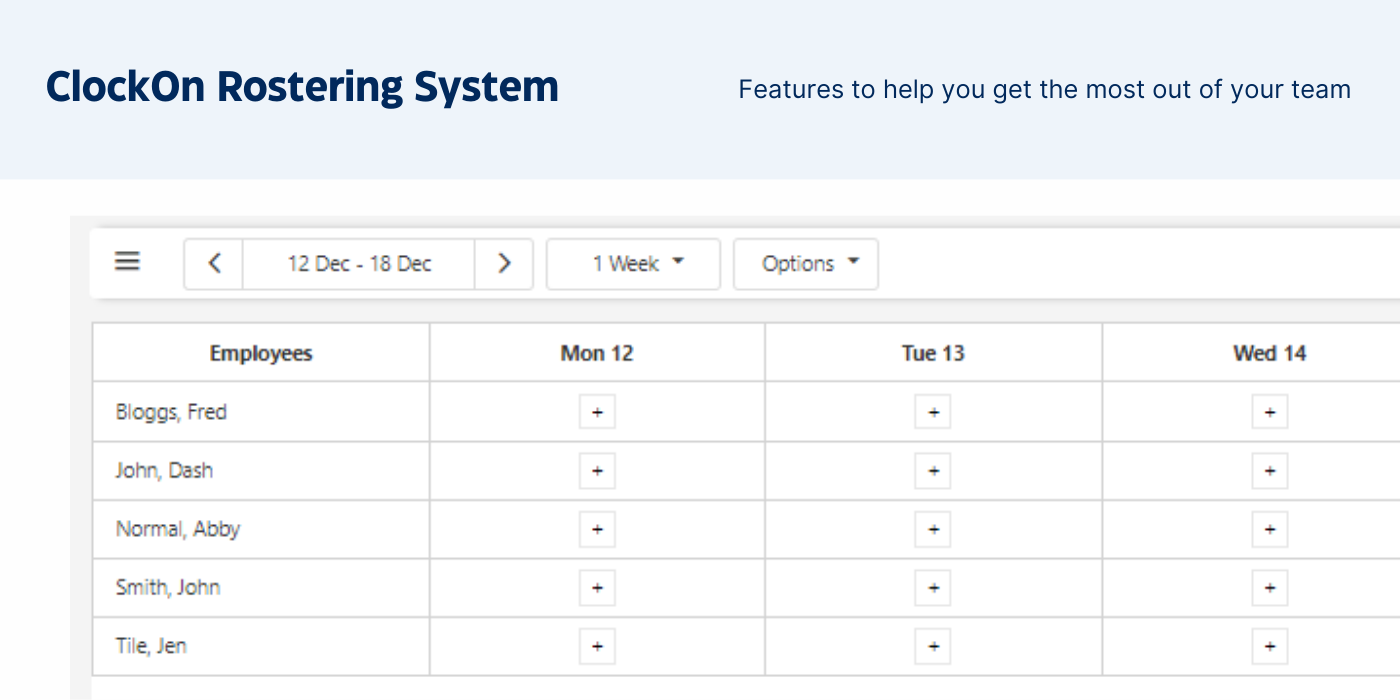Add a shift for Smith, John on Mon 12
Viewport: 1400px width, 700px height.
(x=596, y=588)
